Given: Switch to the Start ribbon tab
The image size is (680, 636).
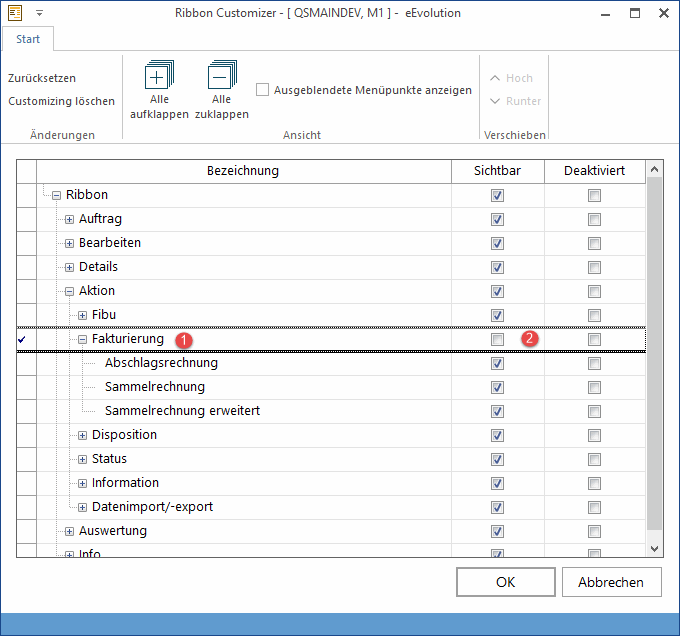Looking at the screenshot, I should tap(28, 39).
